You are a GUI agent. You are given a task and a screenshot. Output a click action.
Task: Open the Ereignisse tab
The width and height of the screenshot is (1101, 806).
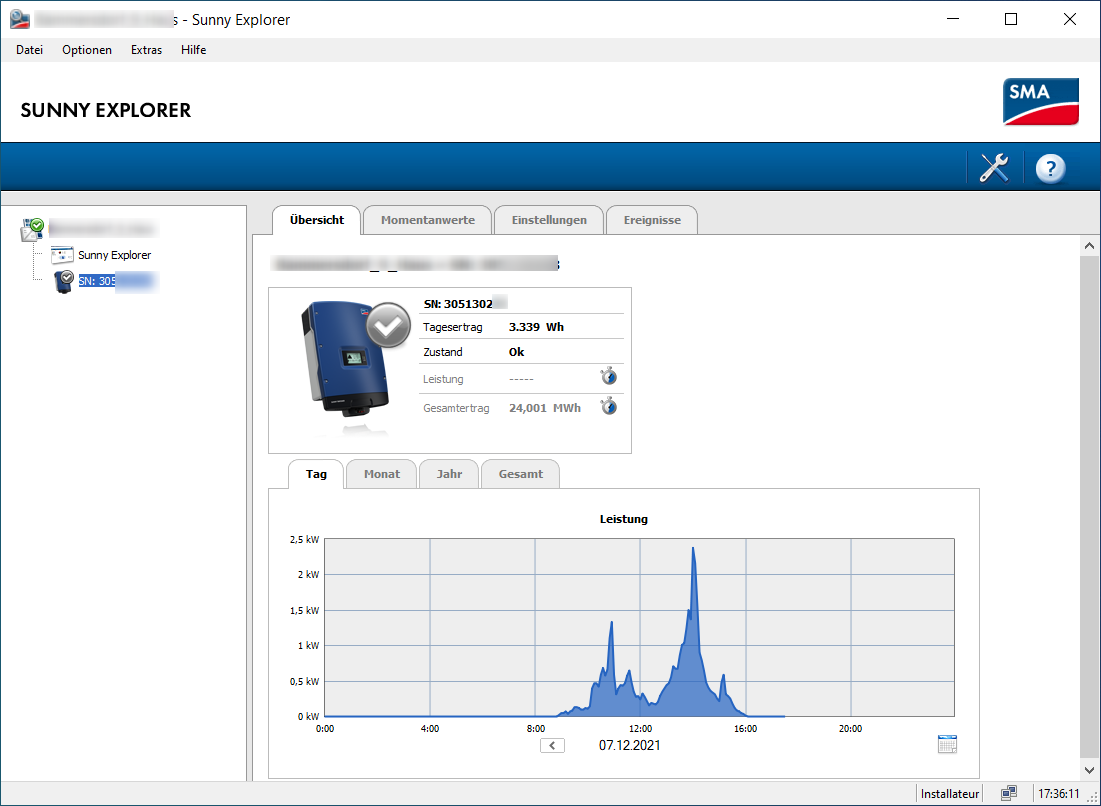(652, 220)
